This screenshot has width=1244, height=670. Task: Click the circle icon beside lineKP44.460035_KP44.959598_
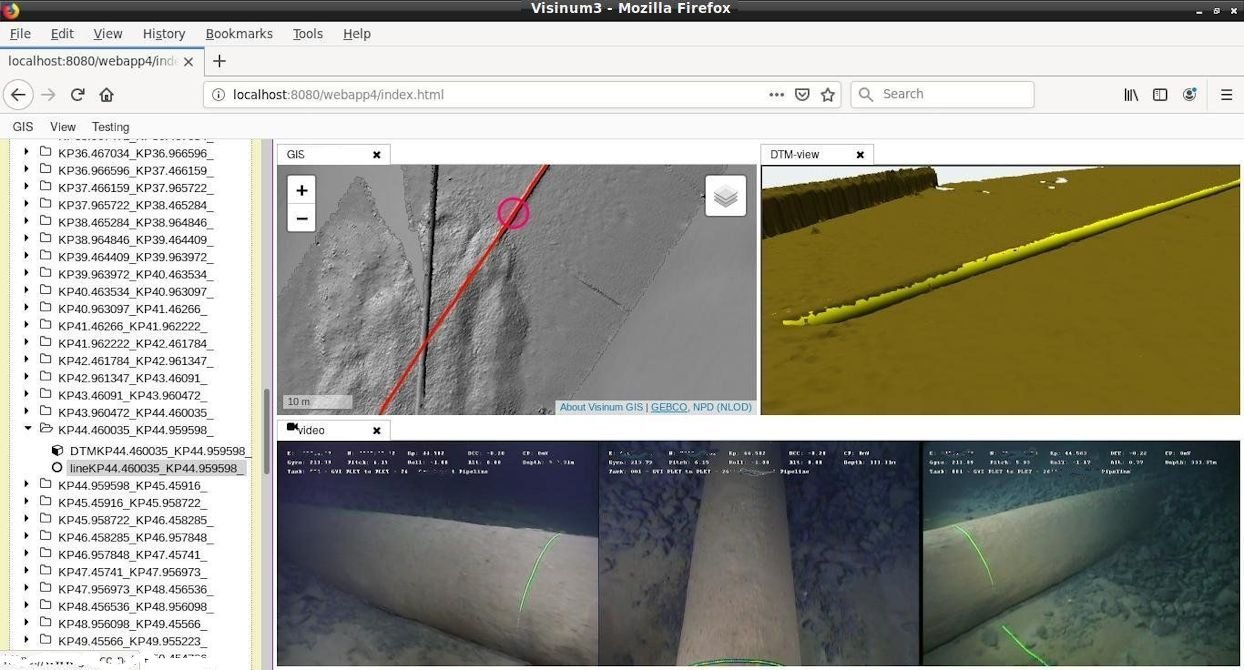57,467
